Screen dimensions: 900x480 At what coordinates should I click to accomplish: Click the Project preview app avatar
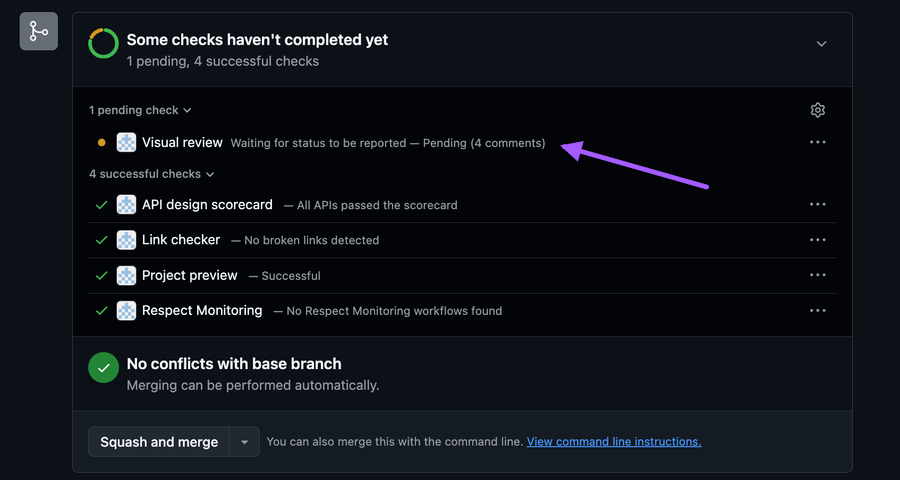coord(126,276)
